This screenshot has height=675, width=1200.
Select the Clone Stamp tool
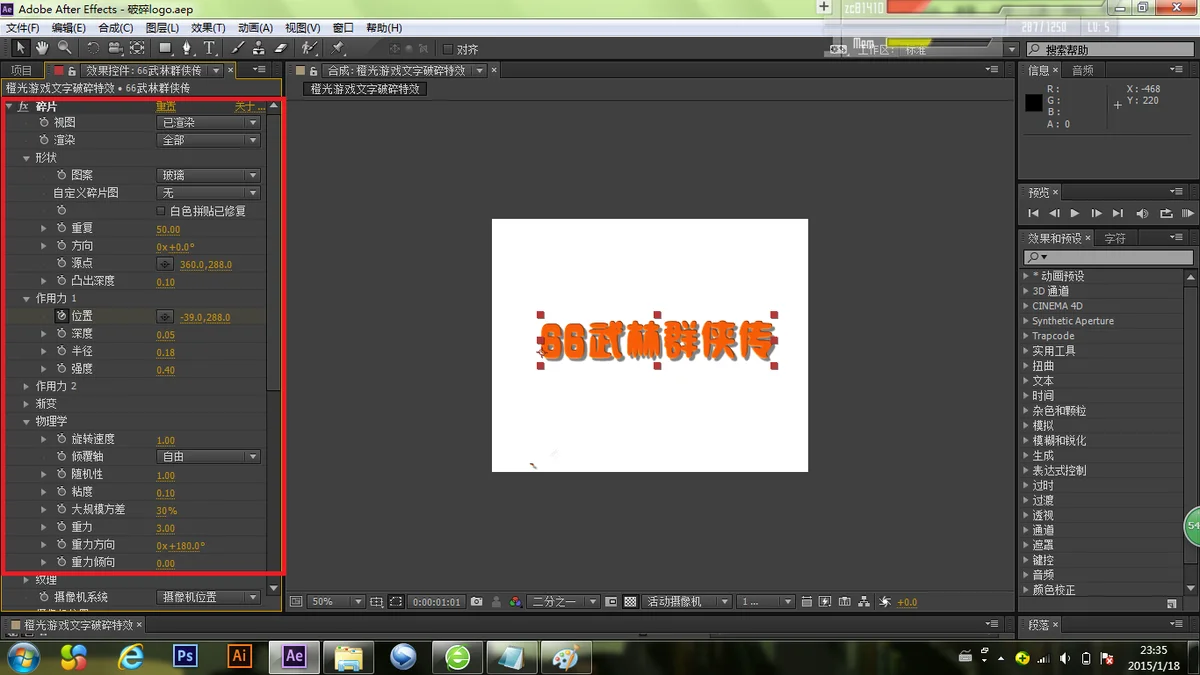(x=259, y=48)
